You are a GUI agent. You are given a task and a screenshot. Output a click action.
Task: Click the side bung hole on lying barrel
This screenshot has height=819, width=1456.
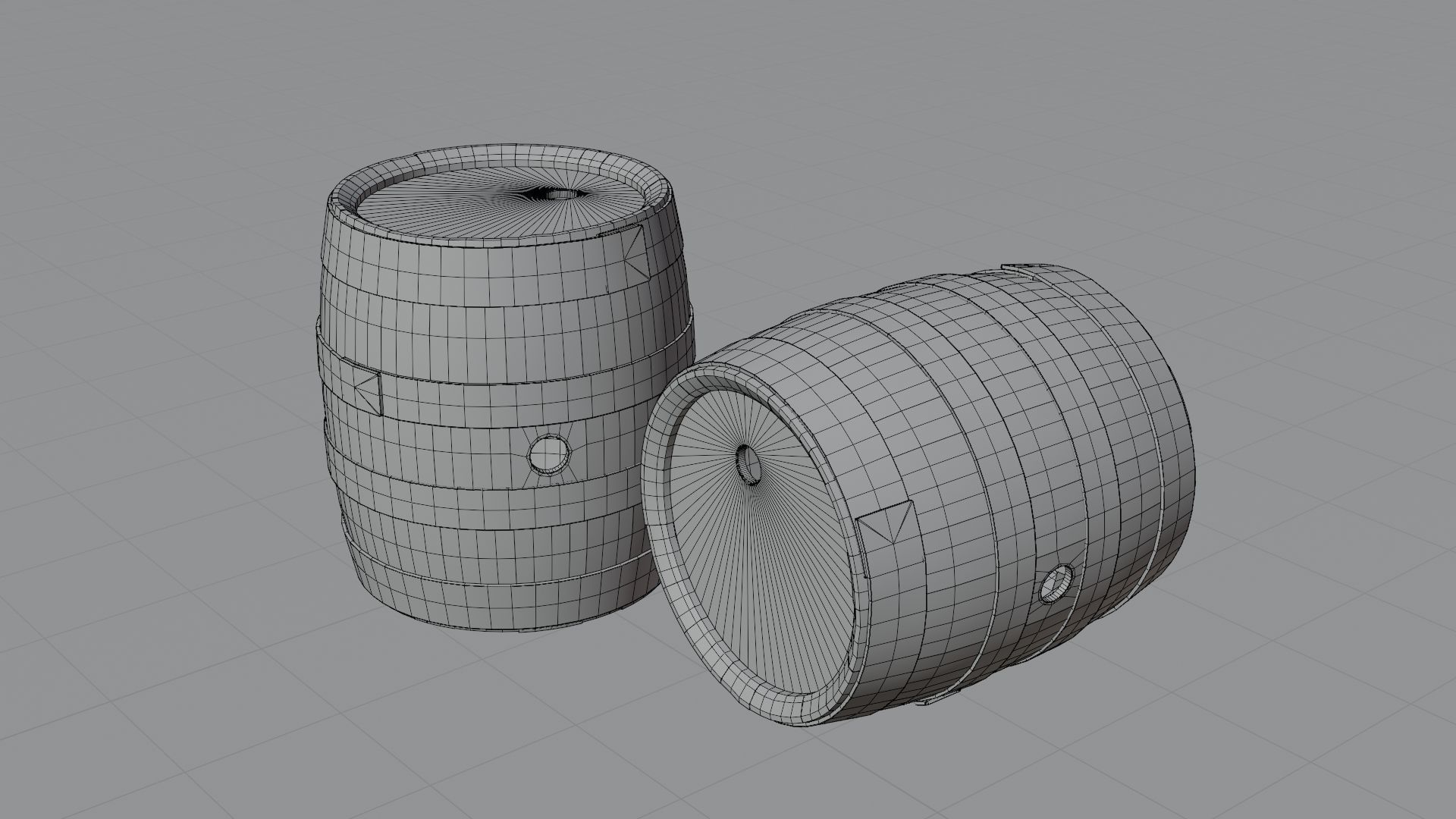(x=1056, y=583)
